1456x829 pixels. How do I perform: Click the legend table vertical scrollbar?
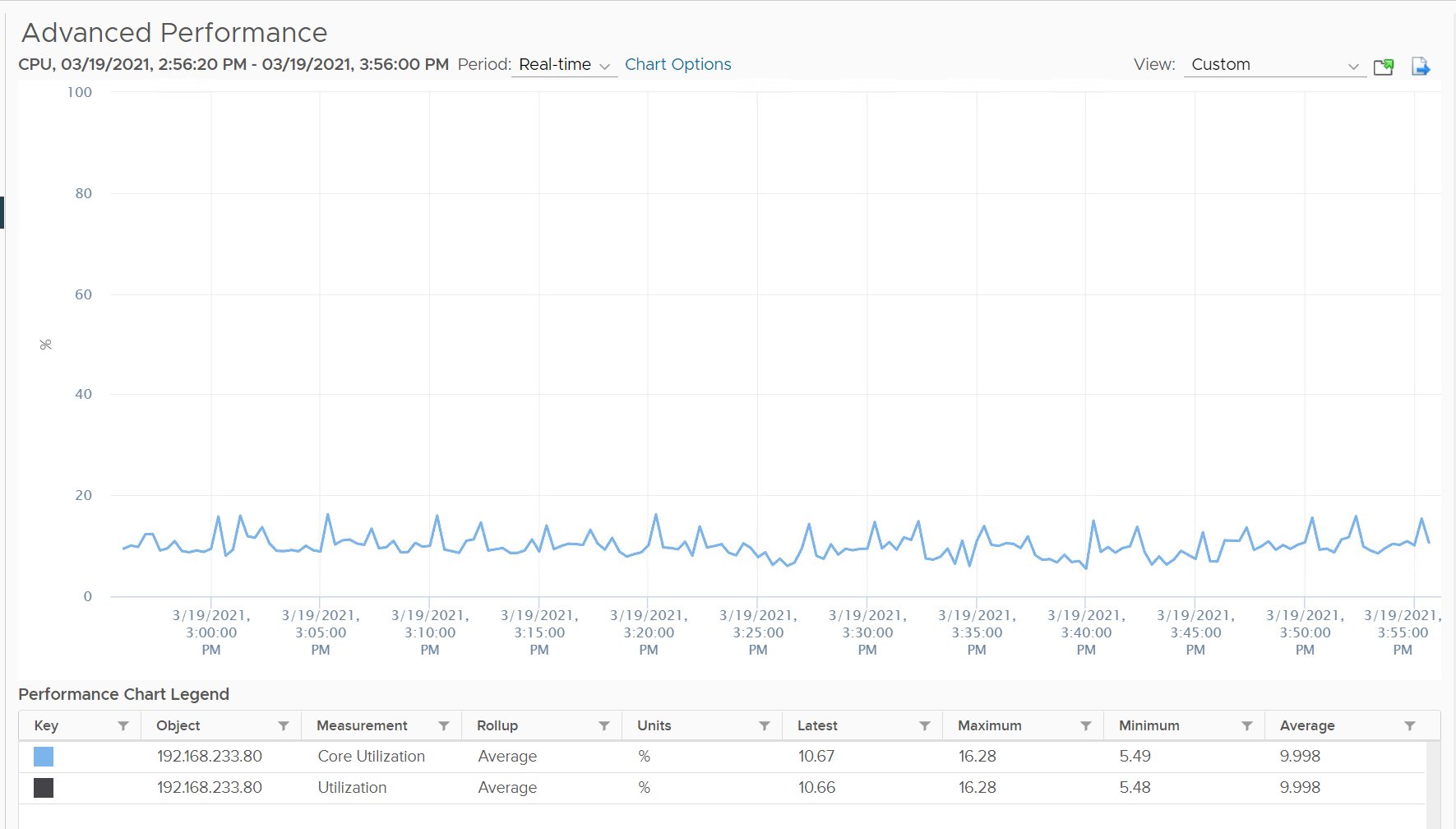[x=1434, y=785]
